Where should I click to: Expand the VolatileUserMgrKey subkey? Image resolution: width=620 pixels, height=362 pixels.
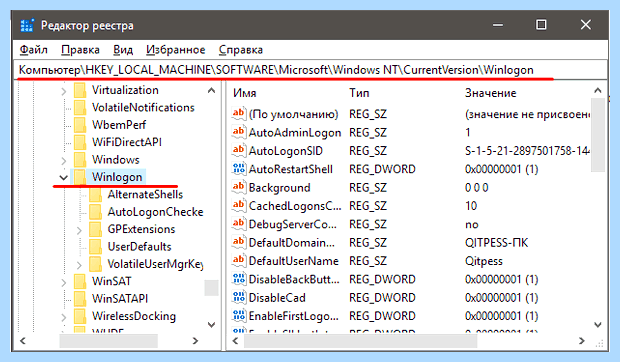click(79, 265)
